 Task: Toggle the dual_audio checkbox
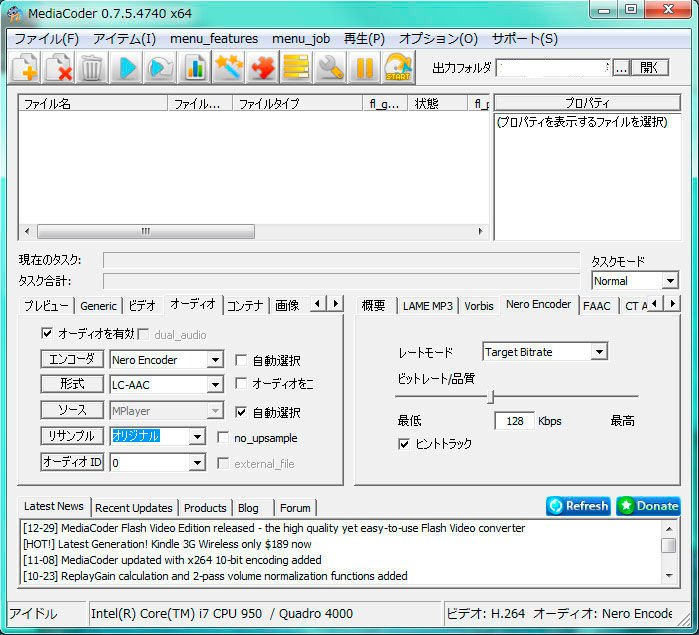tap(143, 334)
